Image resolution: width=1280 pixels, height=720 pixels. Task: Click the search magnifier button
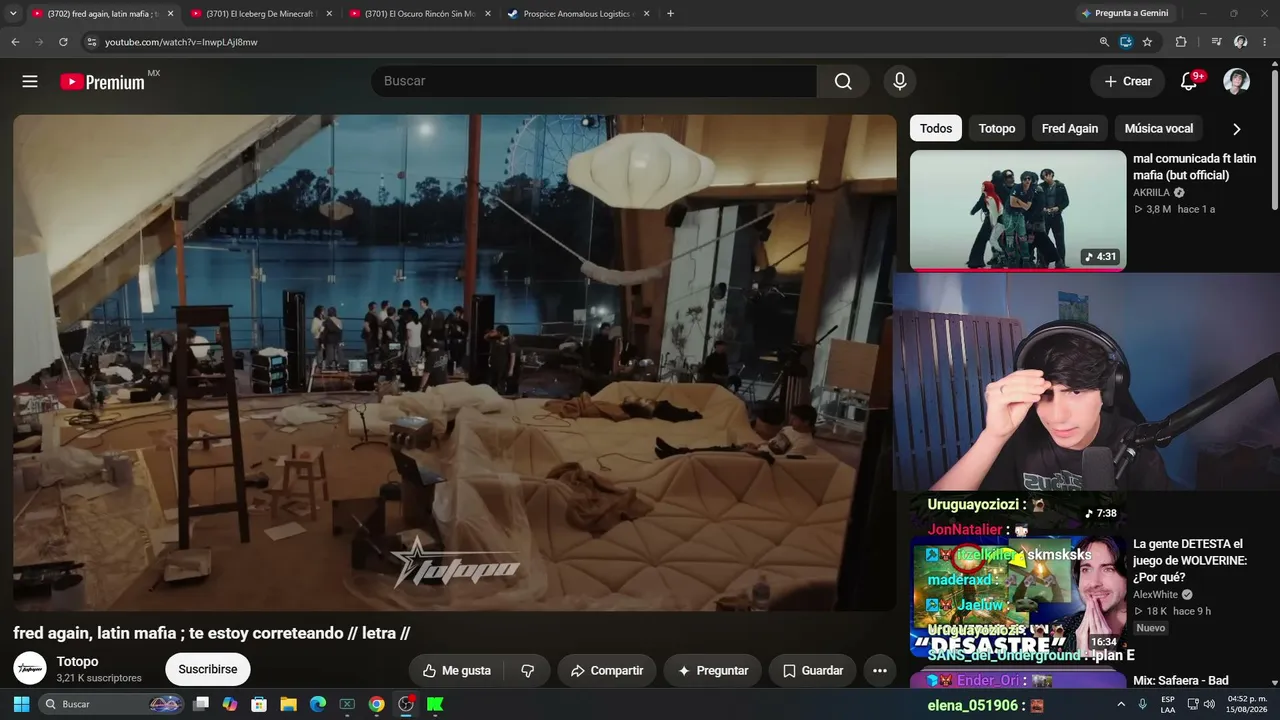(x=843, y=81)
